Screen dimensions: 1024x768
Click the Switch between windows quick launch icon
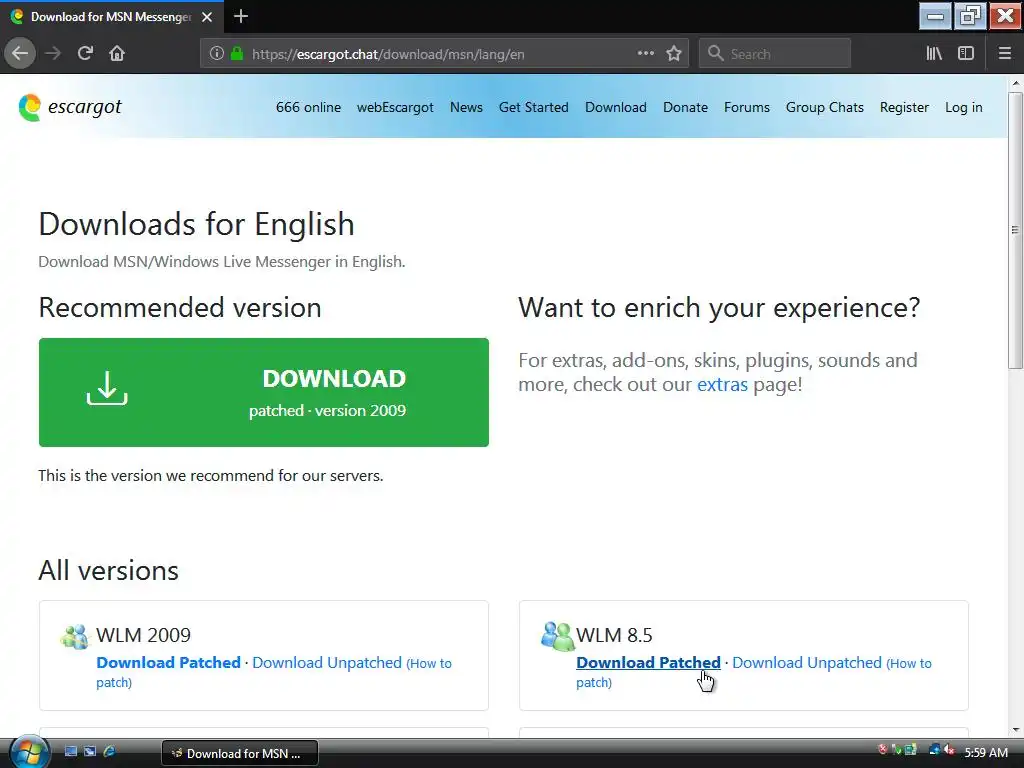click(89, 752)
